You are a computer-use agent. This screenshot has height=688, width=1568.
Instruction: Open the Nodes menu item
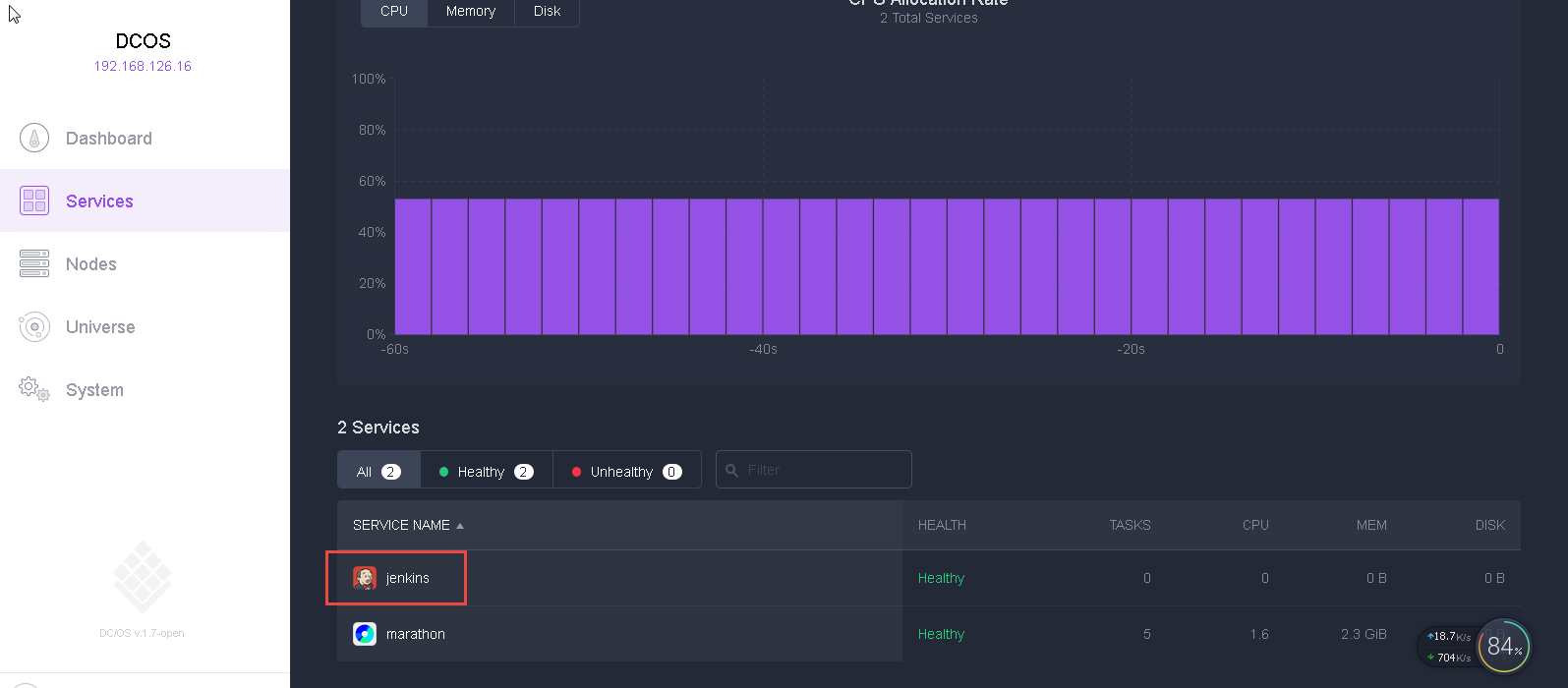pos(91,264)
